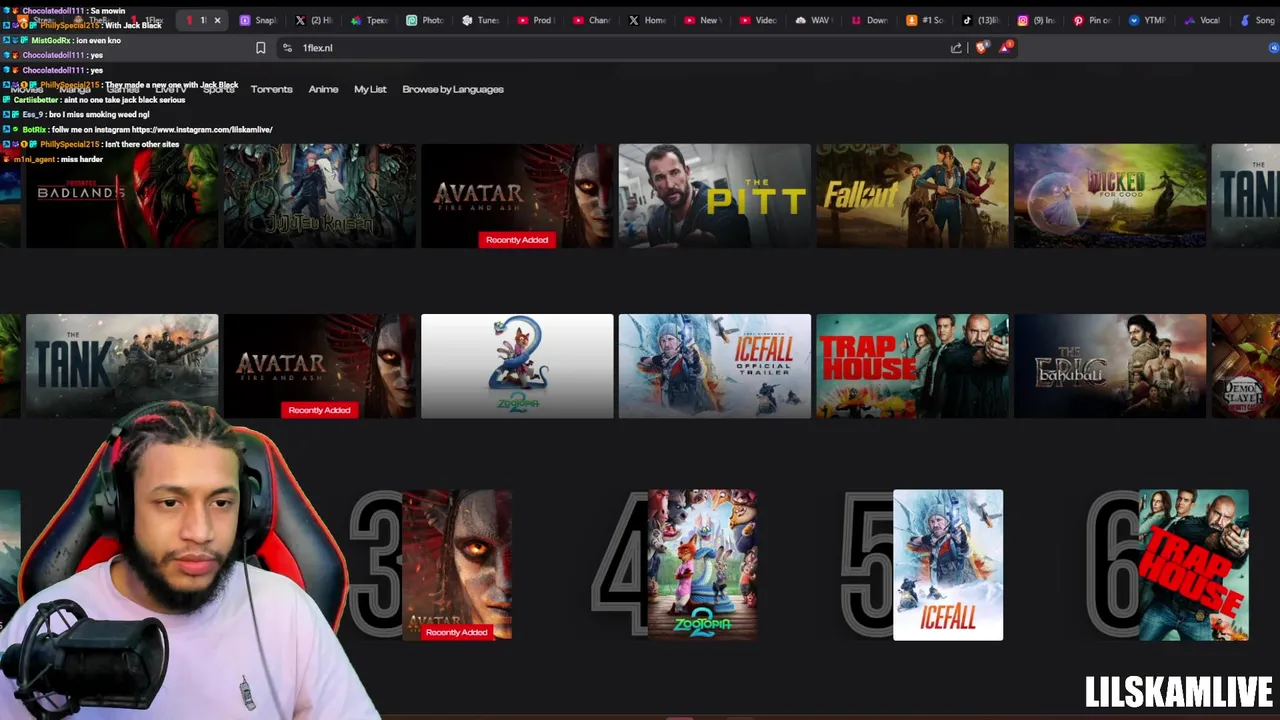Open Avatar Fire and Ash in the second row
1280x720 pixels.
319,366
